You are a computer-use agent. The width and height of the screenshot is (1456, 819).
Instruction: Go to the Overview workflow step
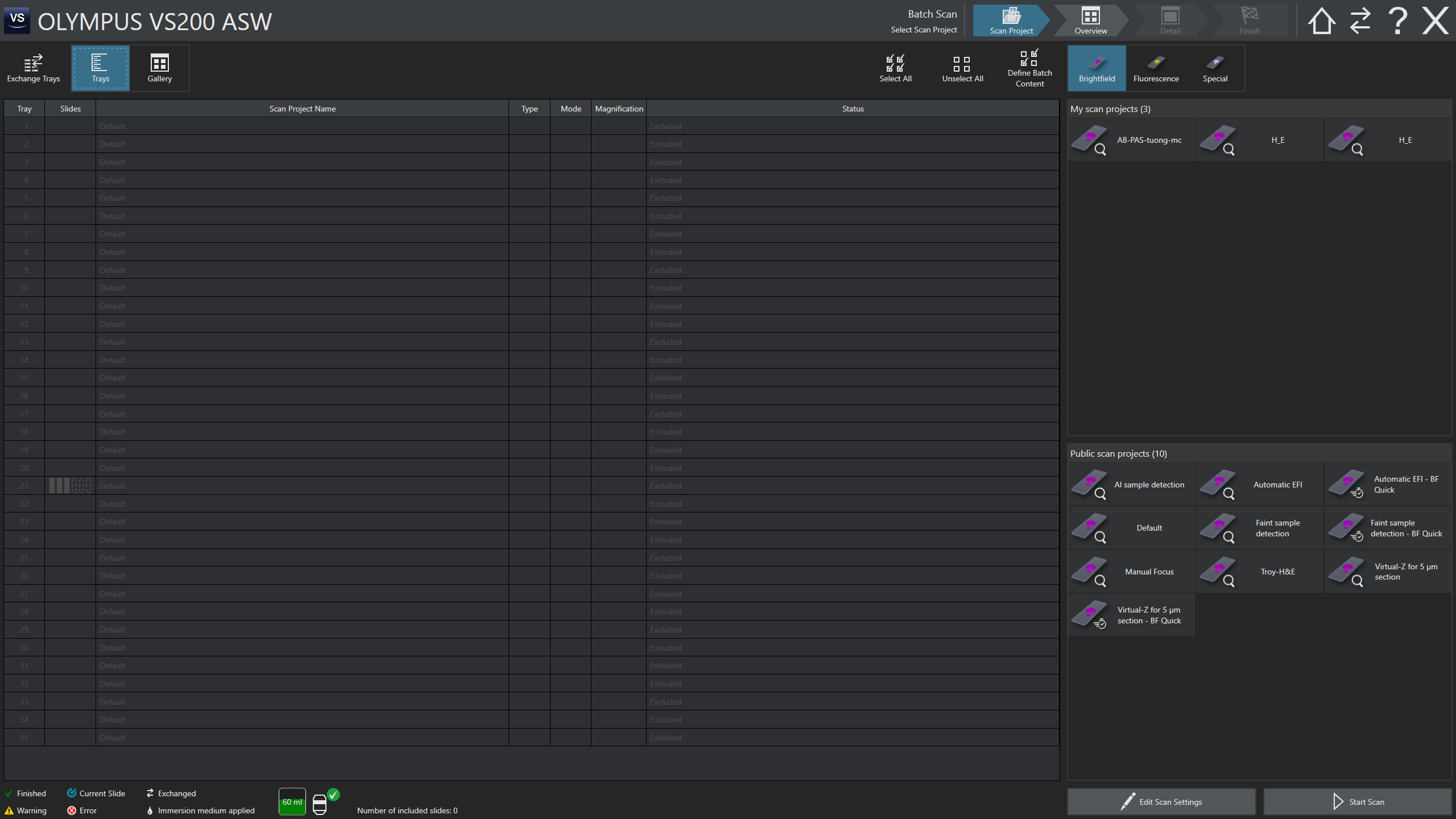pos(1090,21)
